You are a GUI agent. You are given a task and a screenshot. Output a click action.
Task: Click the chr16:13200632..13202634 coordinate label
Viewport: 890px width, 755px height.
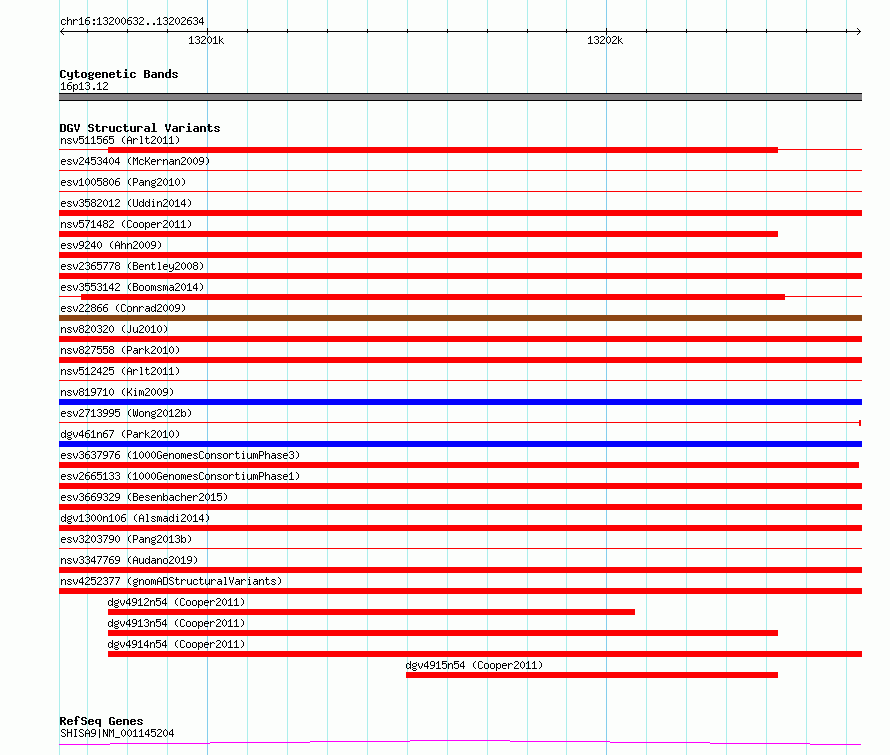tap(132, 21)
